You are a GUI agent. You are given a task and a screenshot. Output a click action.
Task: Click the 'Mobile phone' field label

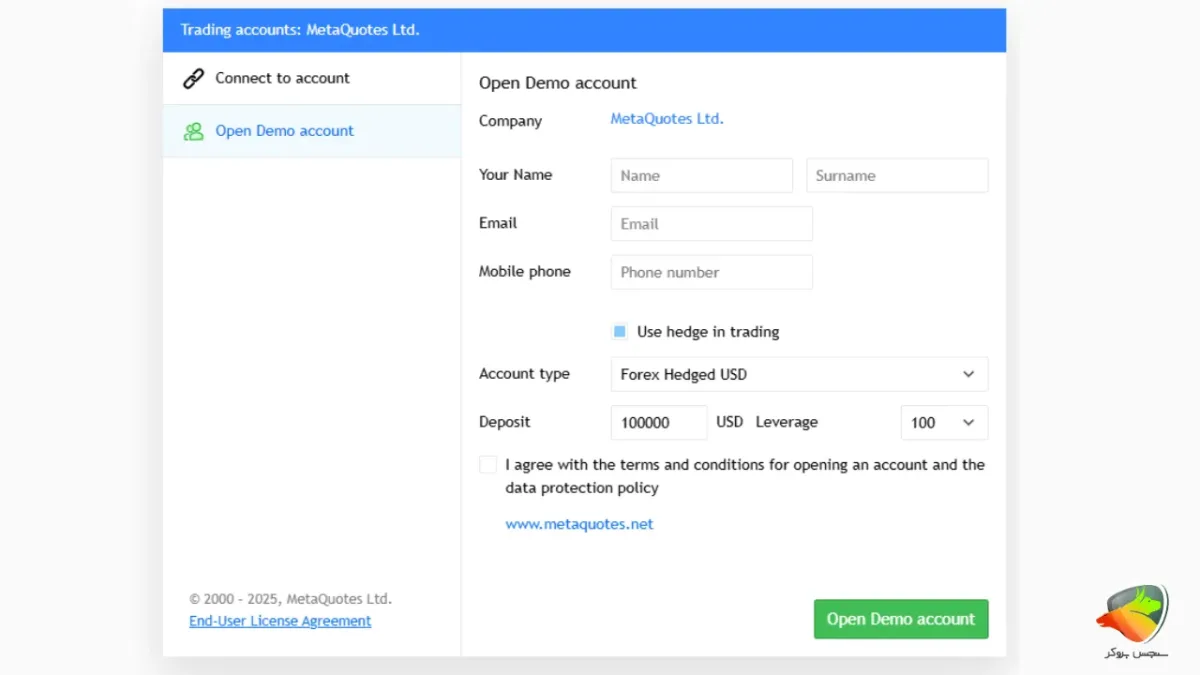pos(525,272)
